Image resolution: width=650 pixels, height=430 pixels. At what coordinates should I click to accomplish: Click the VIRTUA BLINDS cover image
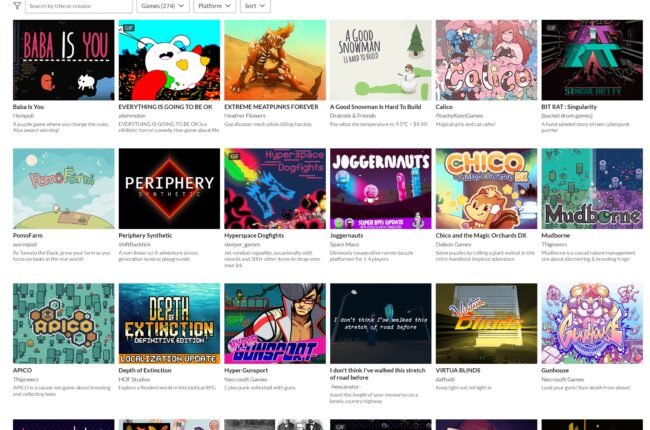tap(486, 323)
